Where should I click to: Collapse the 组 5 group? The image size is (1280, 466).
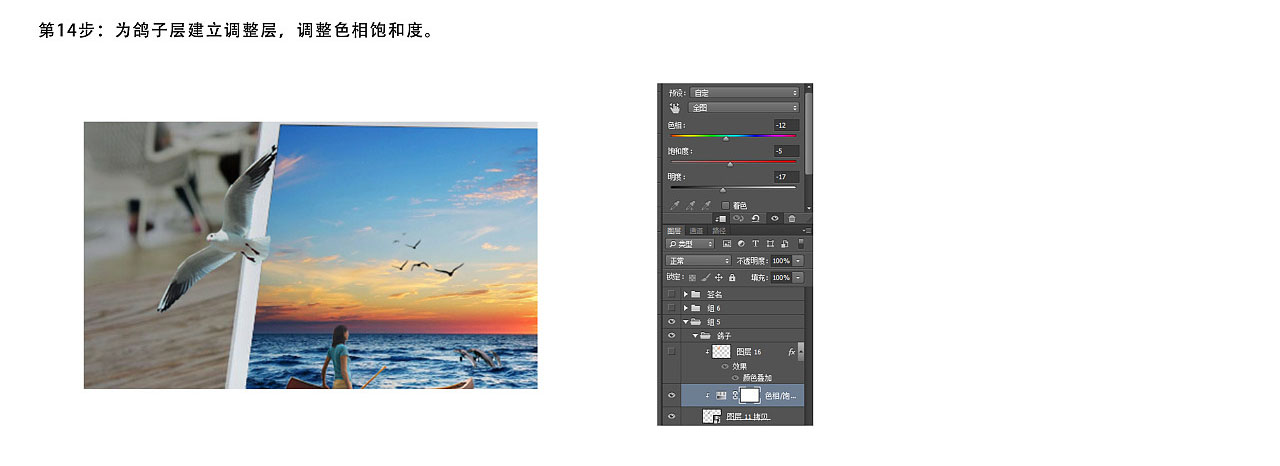[x=686, y=322]
